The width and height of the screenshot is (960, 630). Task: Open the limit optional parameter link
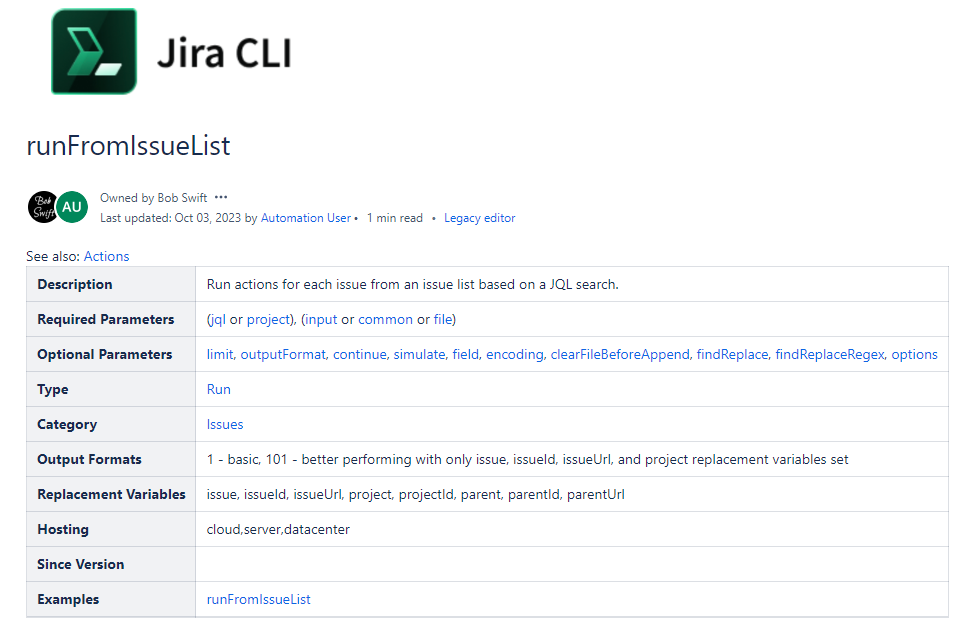point(220,354)
